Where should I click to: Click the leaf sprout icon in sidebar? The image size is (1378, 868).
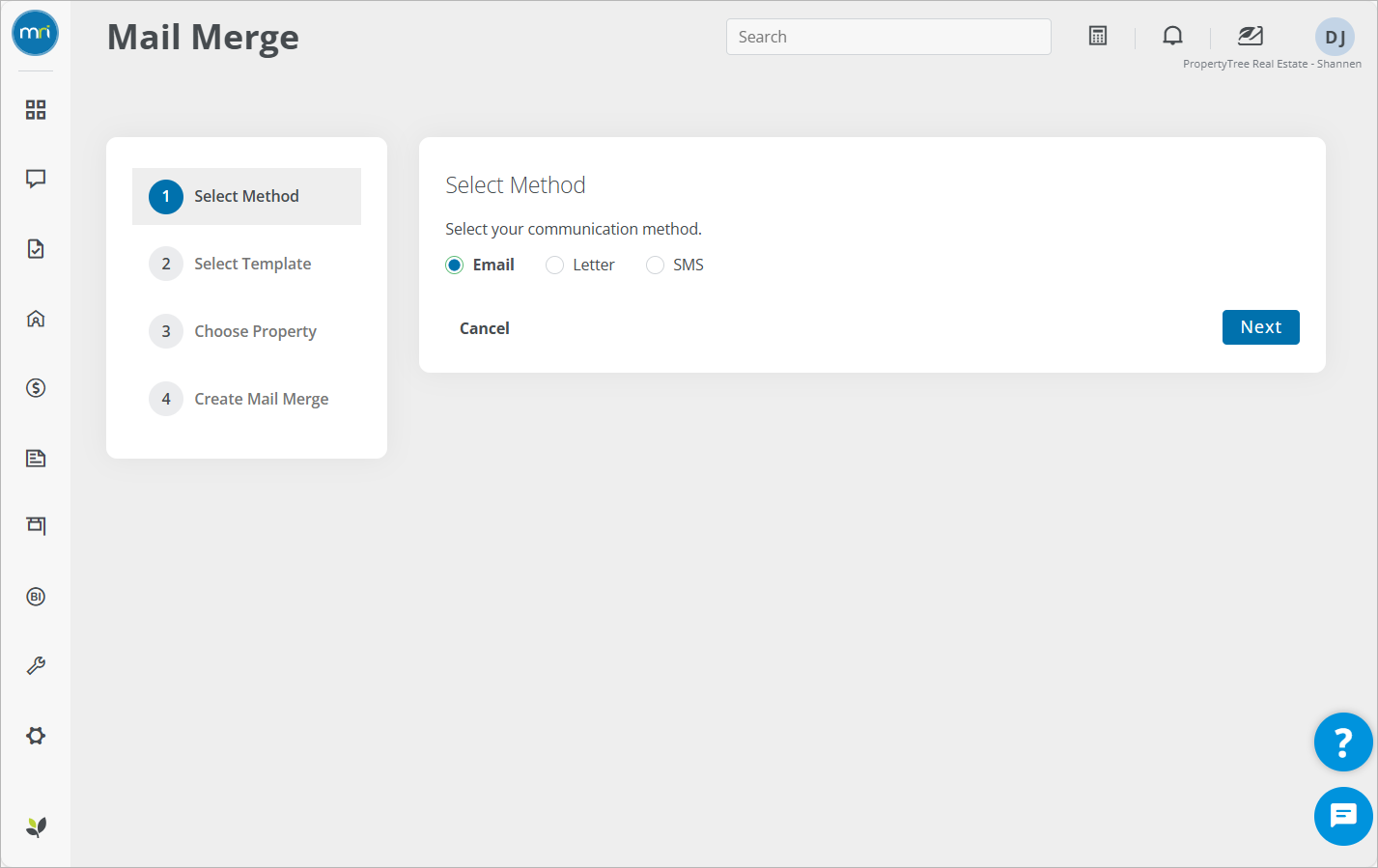pyautogui.click(x=36, y=827)
